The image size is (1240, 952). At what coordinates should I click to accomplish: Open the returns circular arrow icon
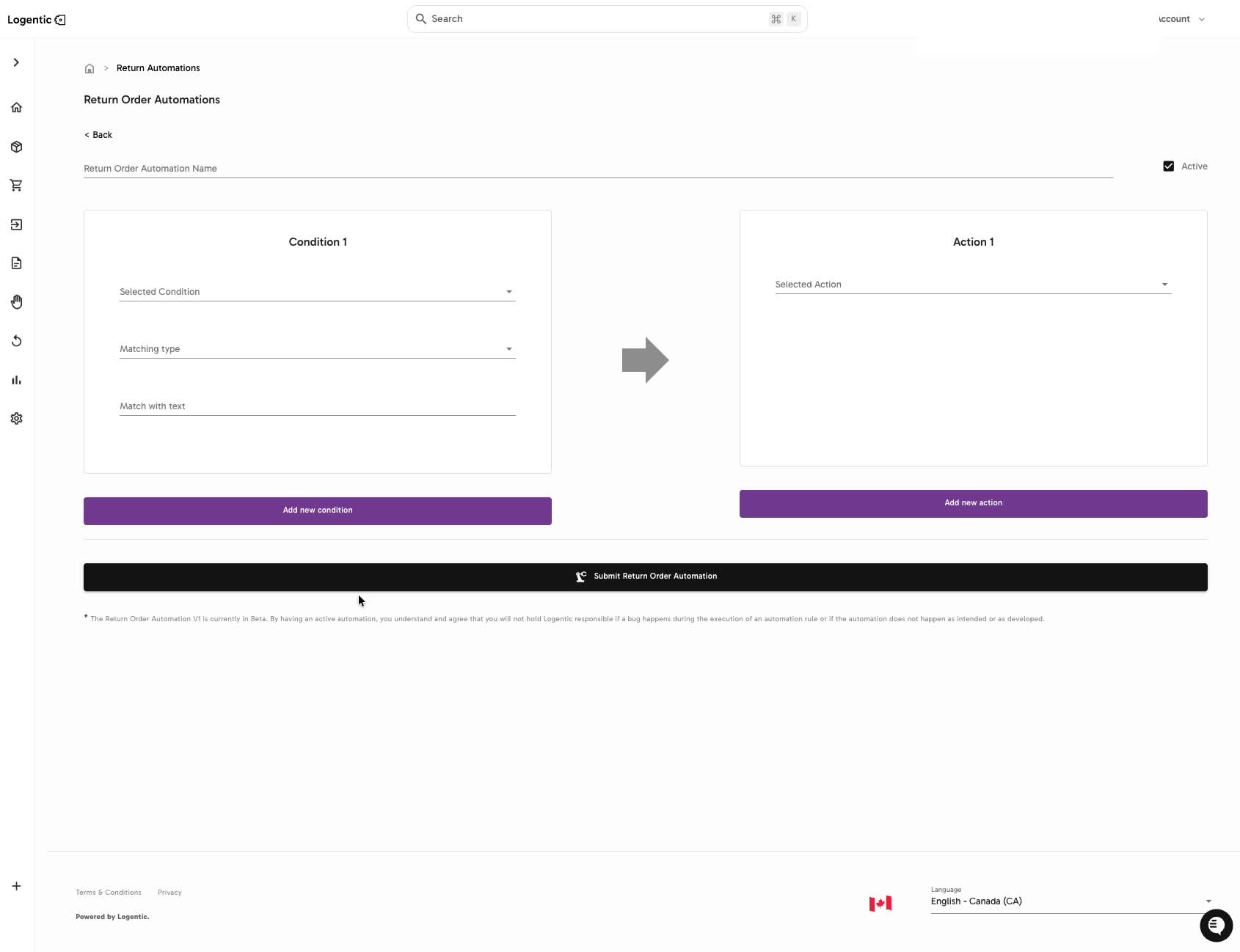(16, 341)
